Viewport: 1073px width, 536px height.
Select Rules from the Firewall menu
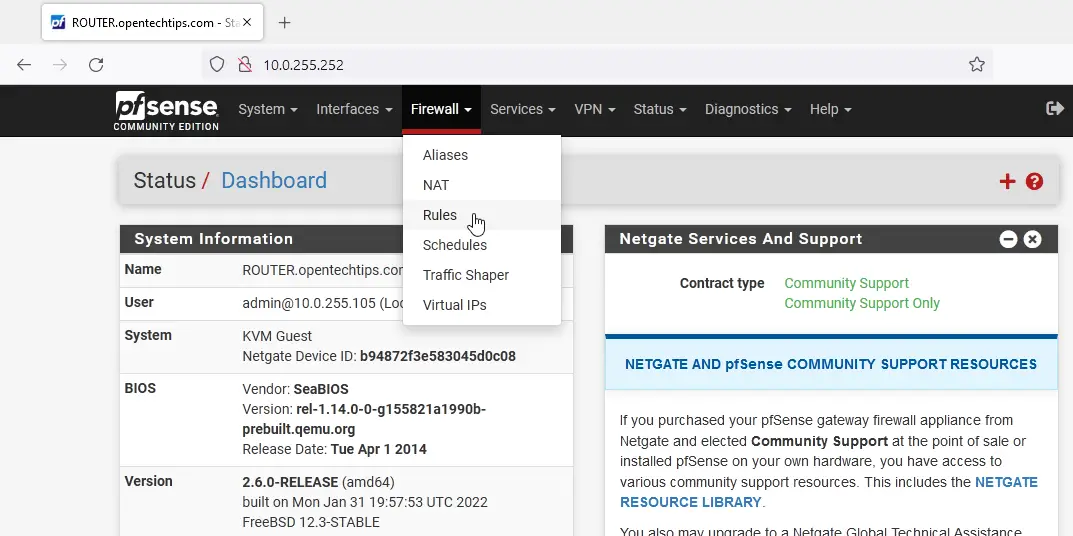coord(440,215)
